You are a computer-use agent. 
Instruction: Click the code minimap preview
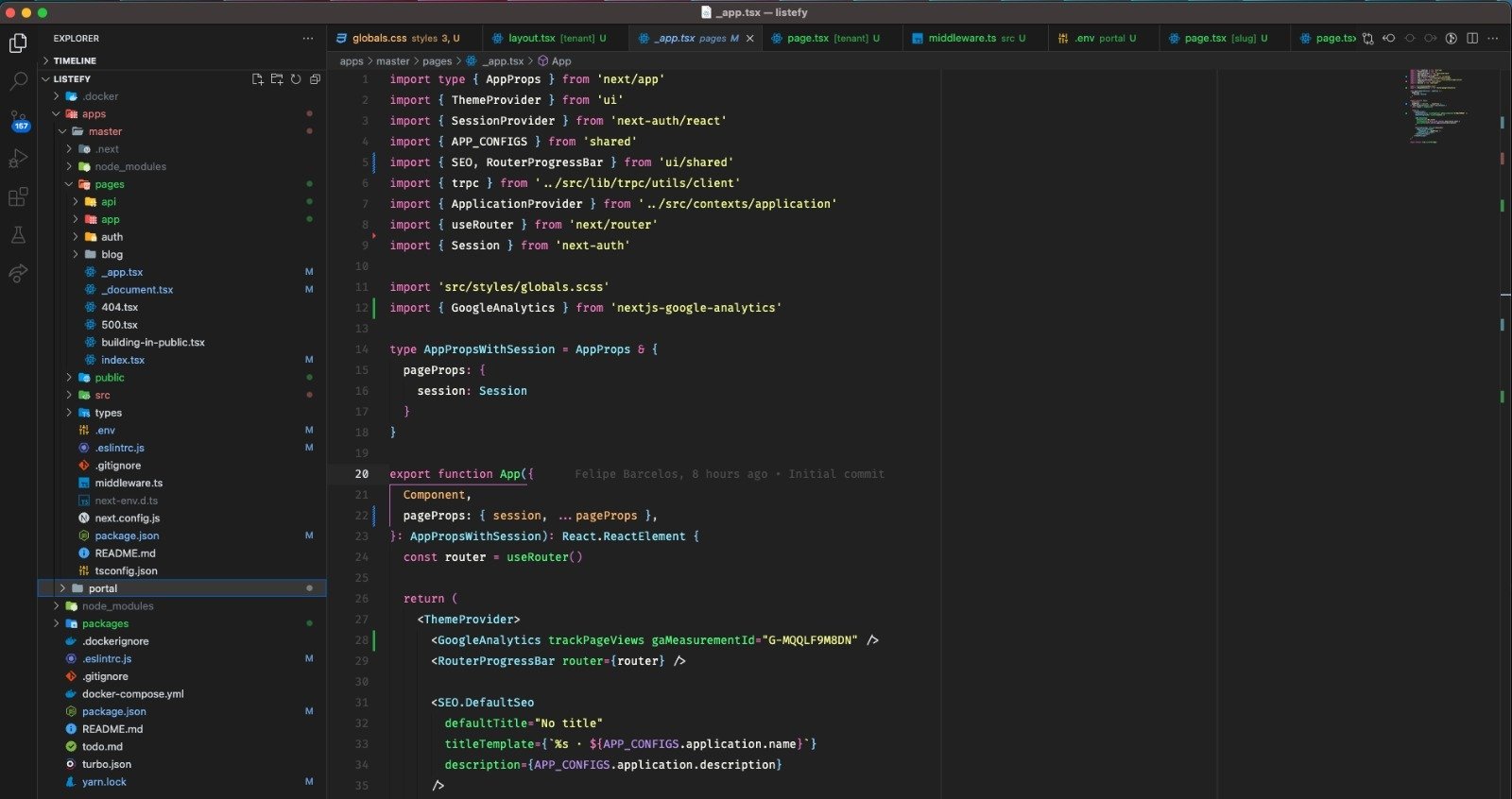[1436, 105]
